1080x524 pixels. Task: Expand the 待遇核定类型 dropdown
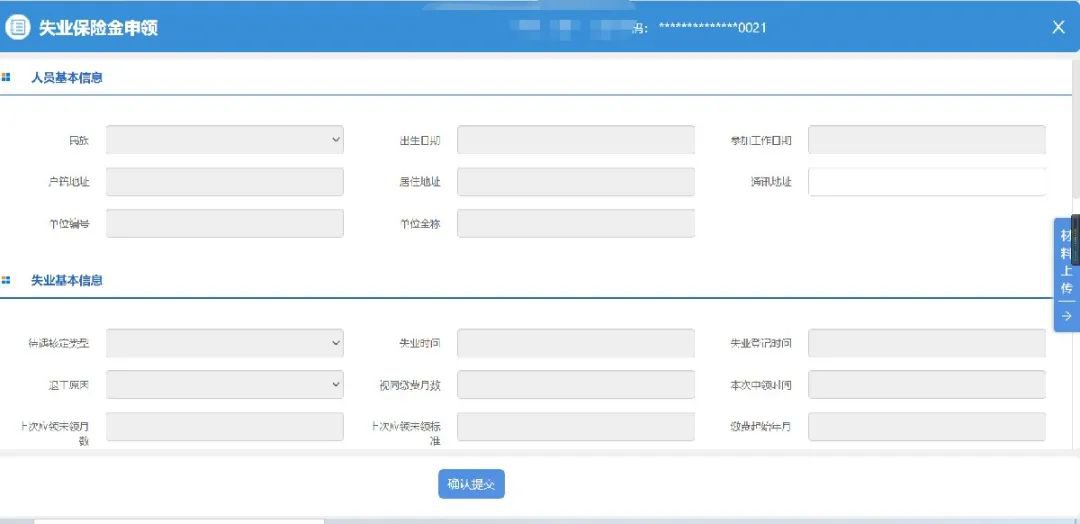tap(224, 343)
